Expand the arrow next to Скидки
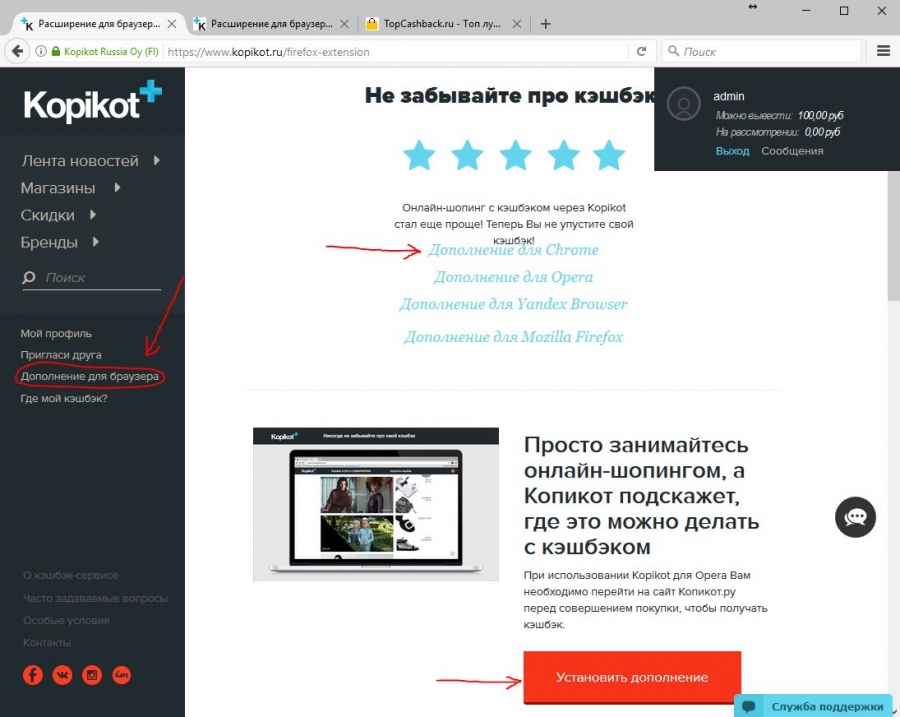The width and height of the screenshot is (900, 717). pos(93,215)
